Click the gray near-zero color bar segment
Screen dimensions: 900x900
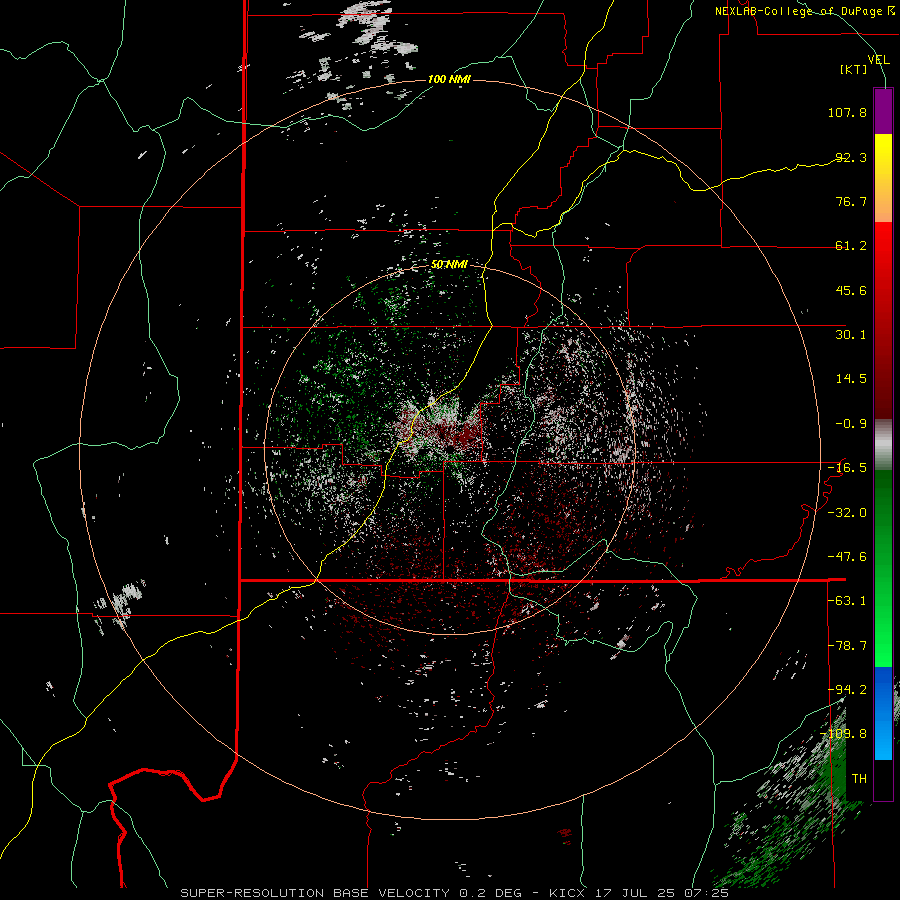pyautogui.click(x=883, y=445)
